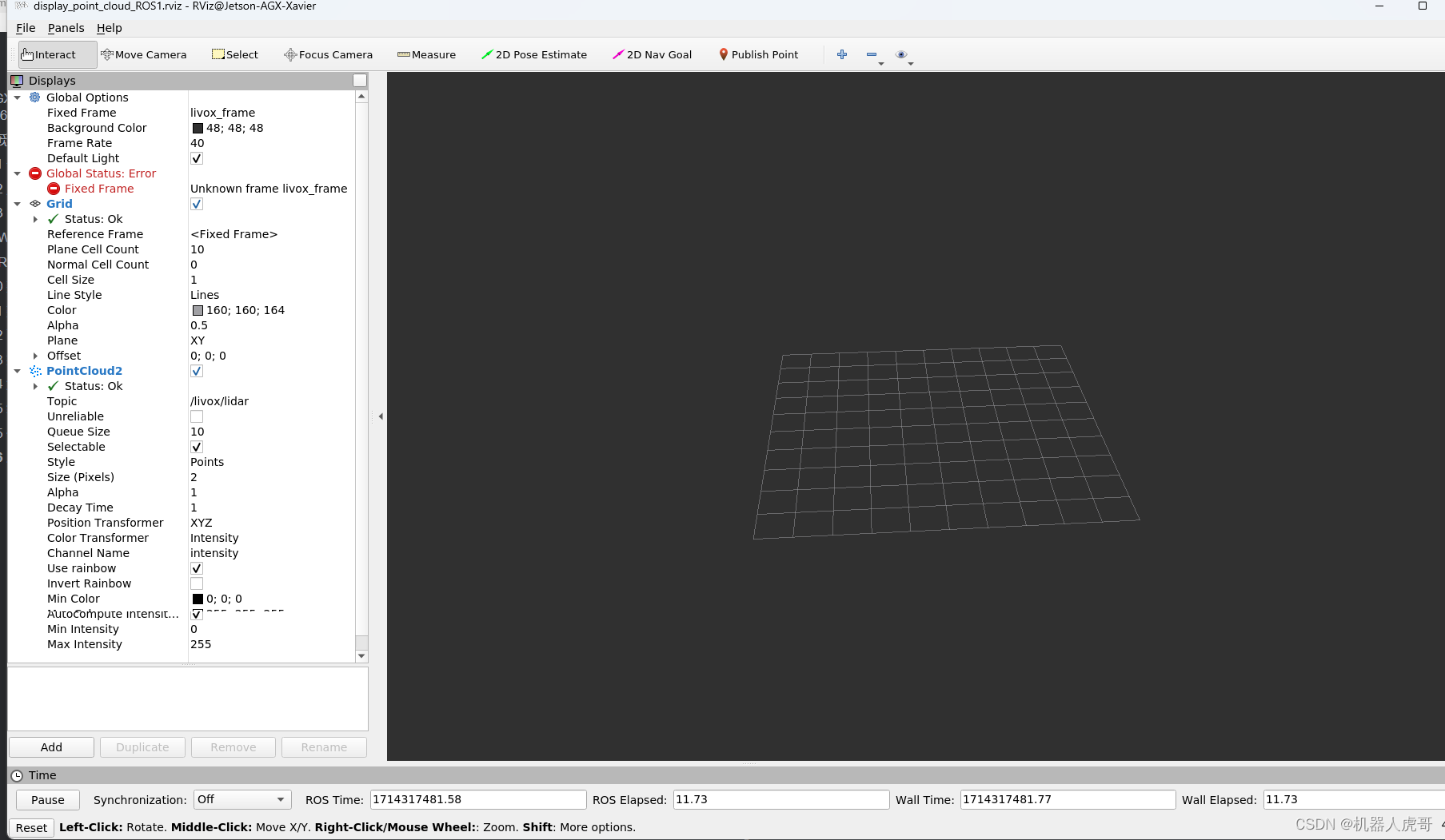Pick the Measure tool
Viewport: 1445px width, 840px height.
(426, 54)
